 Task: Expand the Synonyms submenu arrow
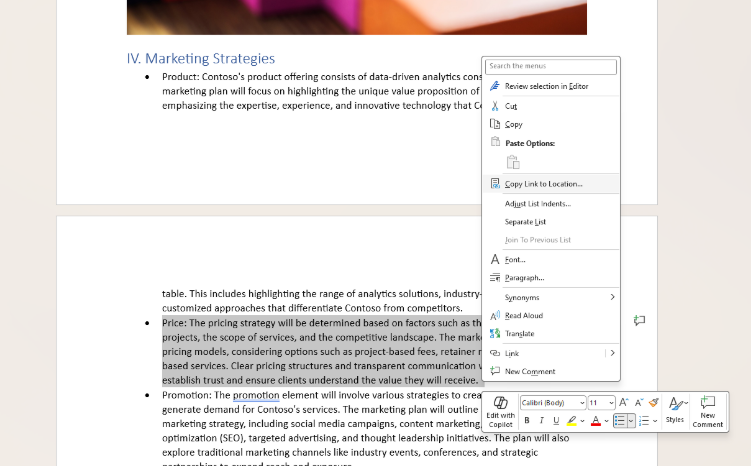(612, 297)
